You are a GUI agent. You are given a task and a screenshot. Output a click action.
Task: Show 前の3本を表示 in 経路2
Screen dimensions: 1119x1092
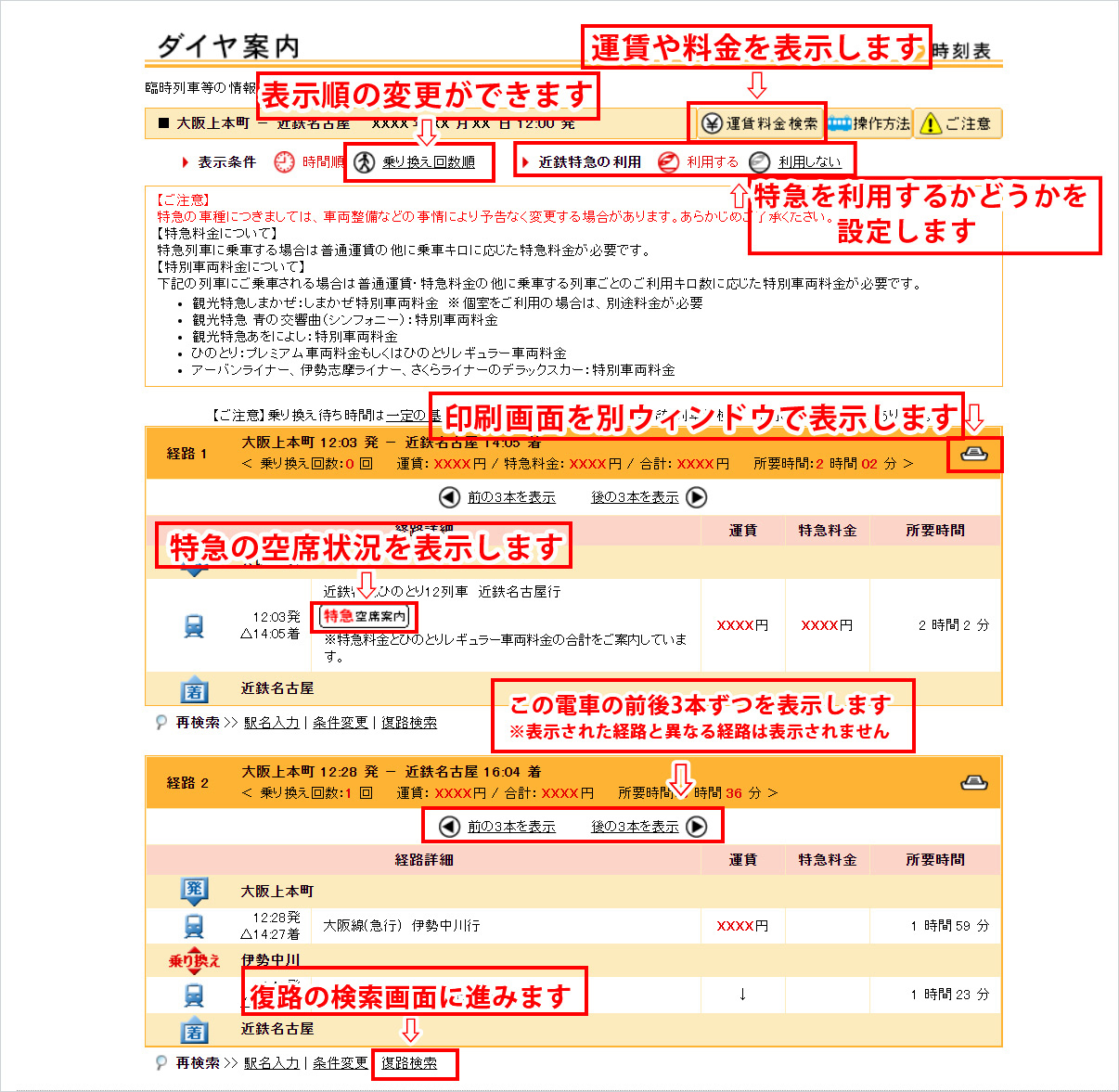[x=511, y=827]
